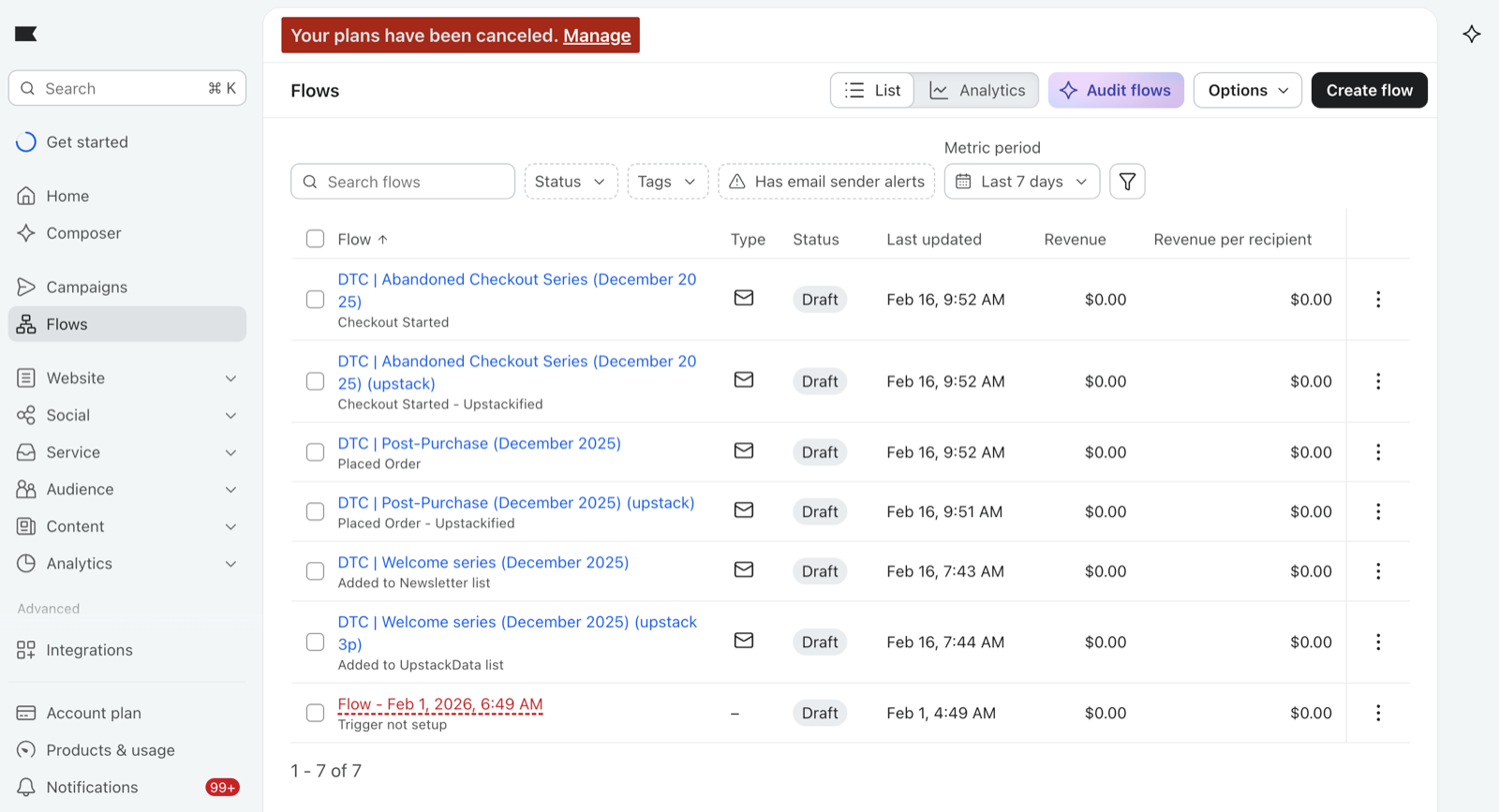Open row menu for Flow - Feb 1, 2026

coord(1378,713)
